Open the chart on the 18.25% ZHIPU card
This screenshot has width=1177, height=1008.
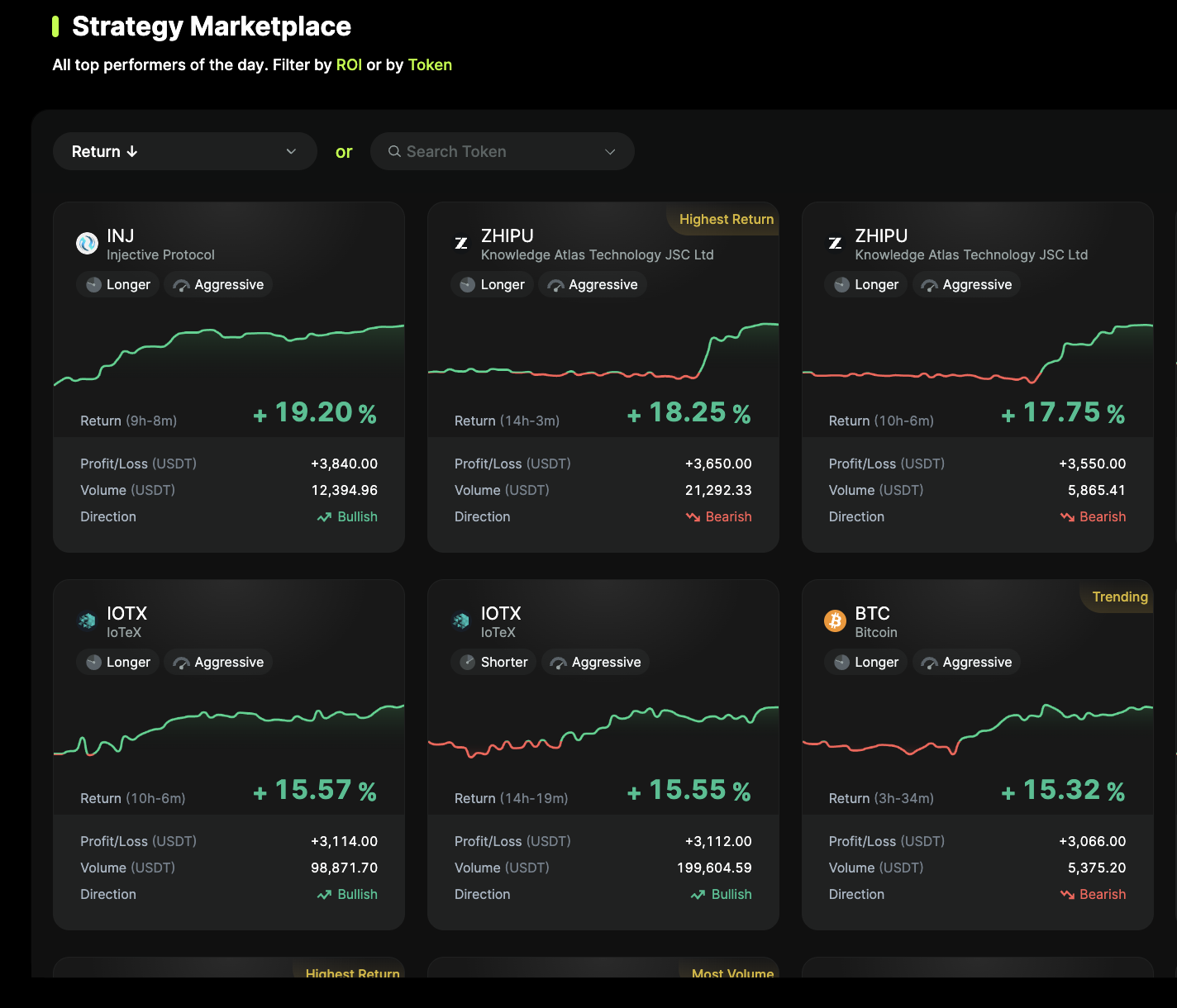coord(603,351)
